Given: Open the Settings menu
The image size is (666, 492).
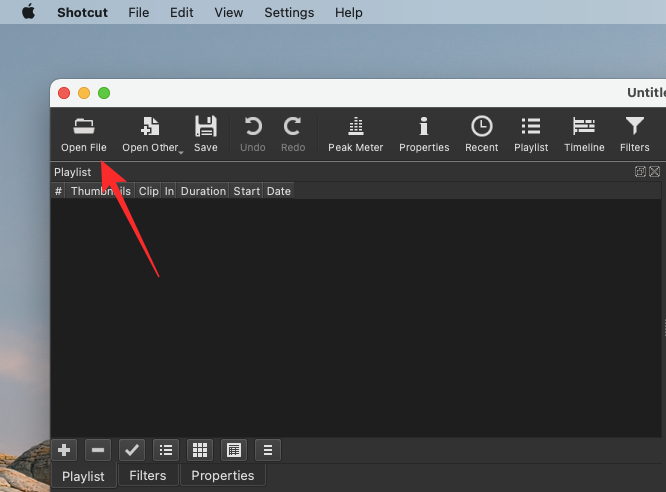Looking at the screenshot, I should coord(289,13).
